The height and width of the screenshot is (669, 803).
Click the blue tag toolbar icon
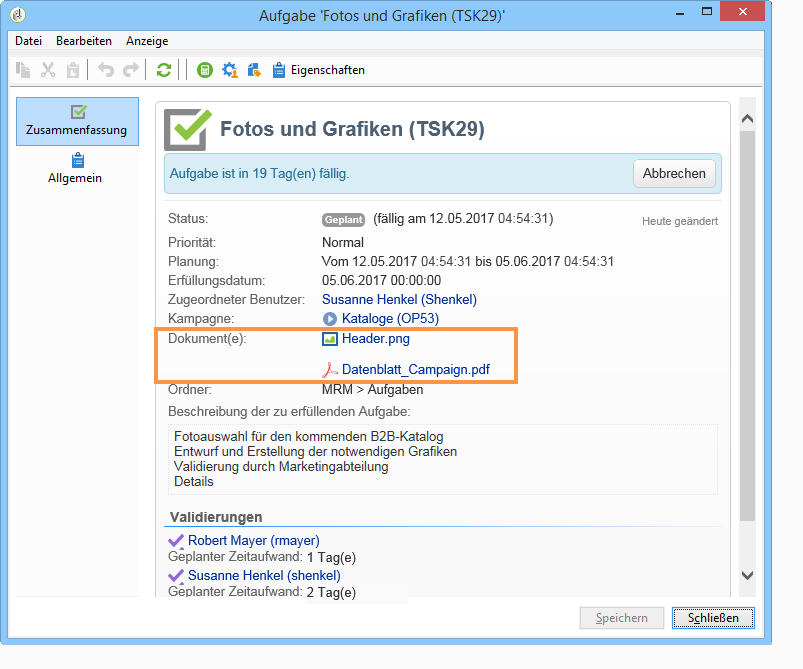pyautogui.click(x=255, y=70)
